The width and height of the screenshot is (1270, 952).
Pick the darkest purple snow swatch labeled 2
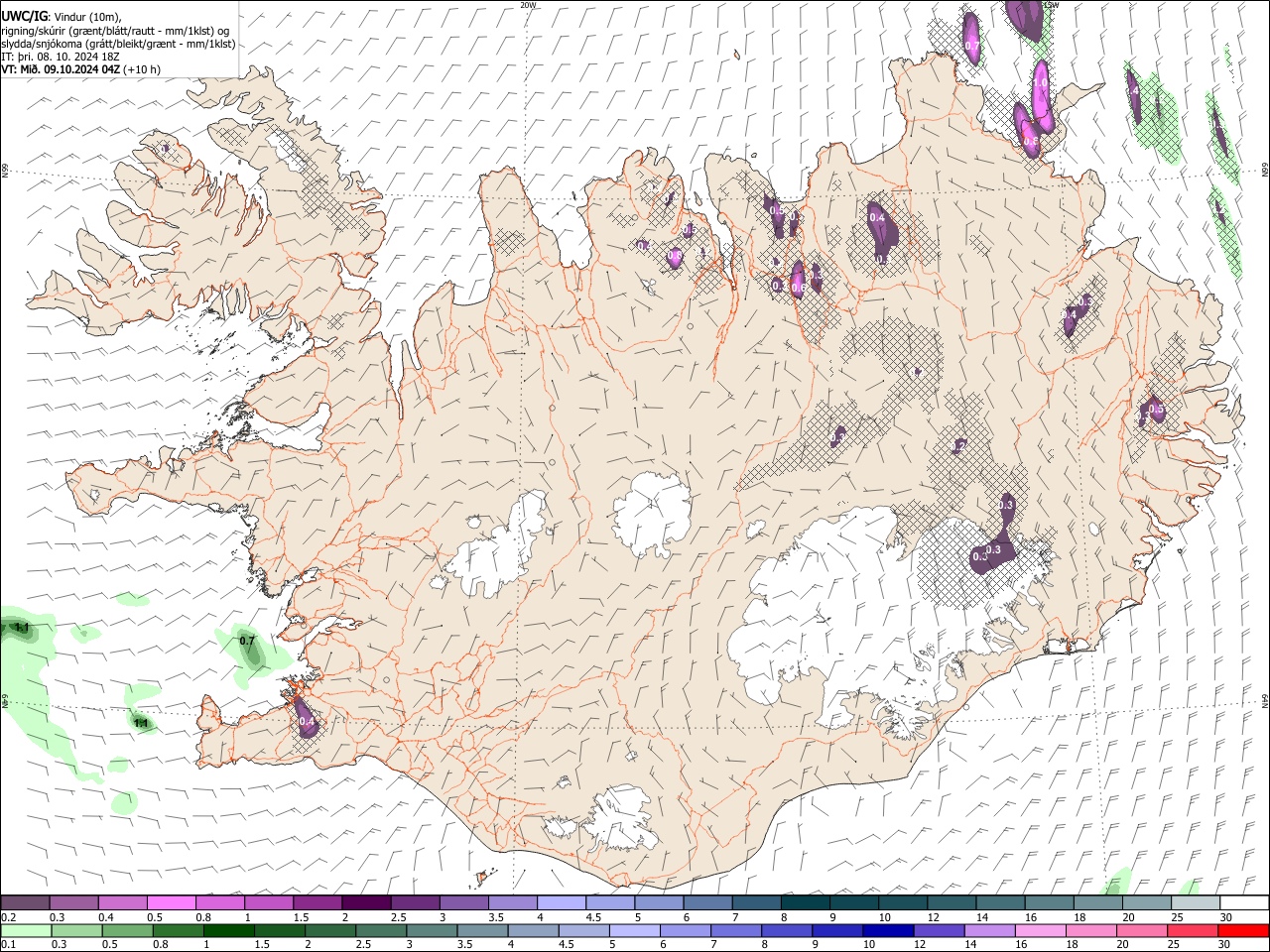[x=365, y=903]
